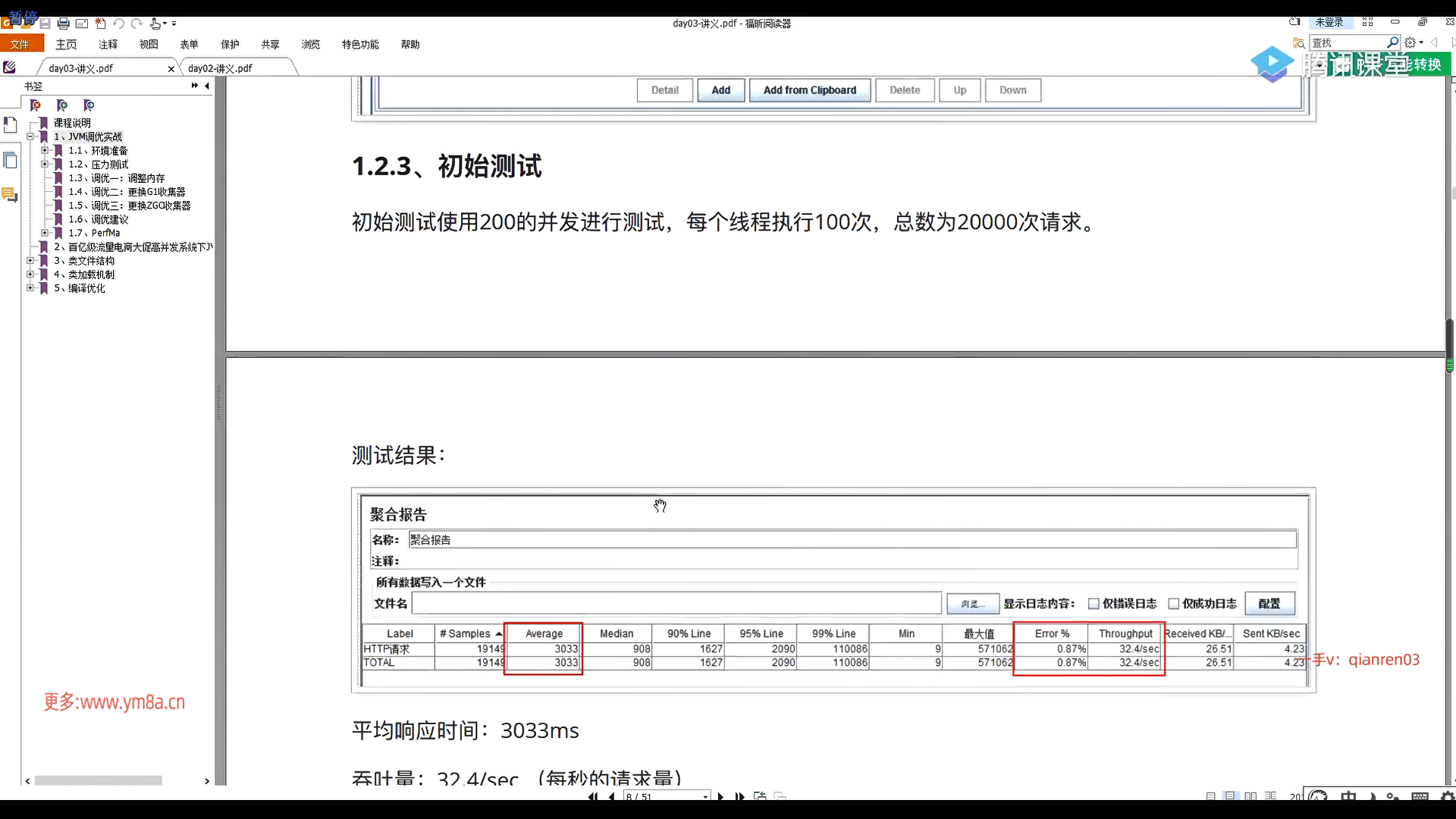Collapse the 1、JVM调优实战 bookmark node
This screenshot has height=819, width=1456.
(30, 137)
